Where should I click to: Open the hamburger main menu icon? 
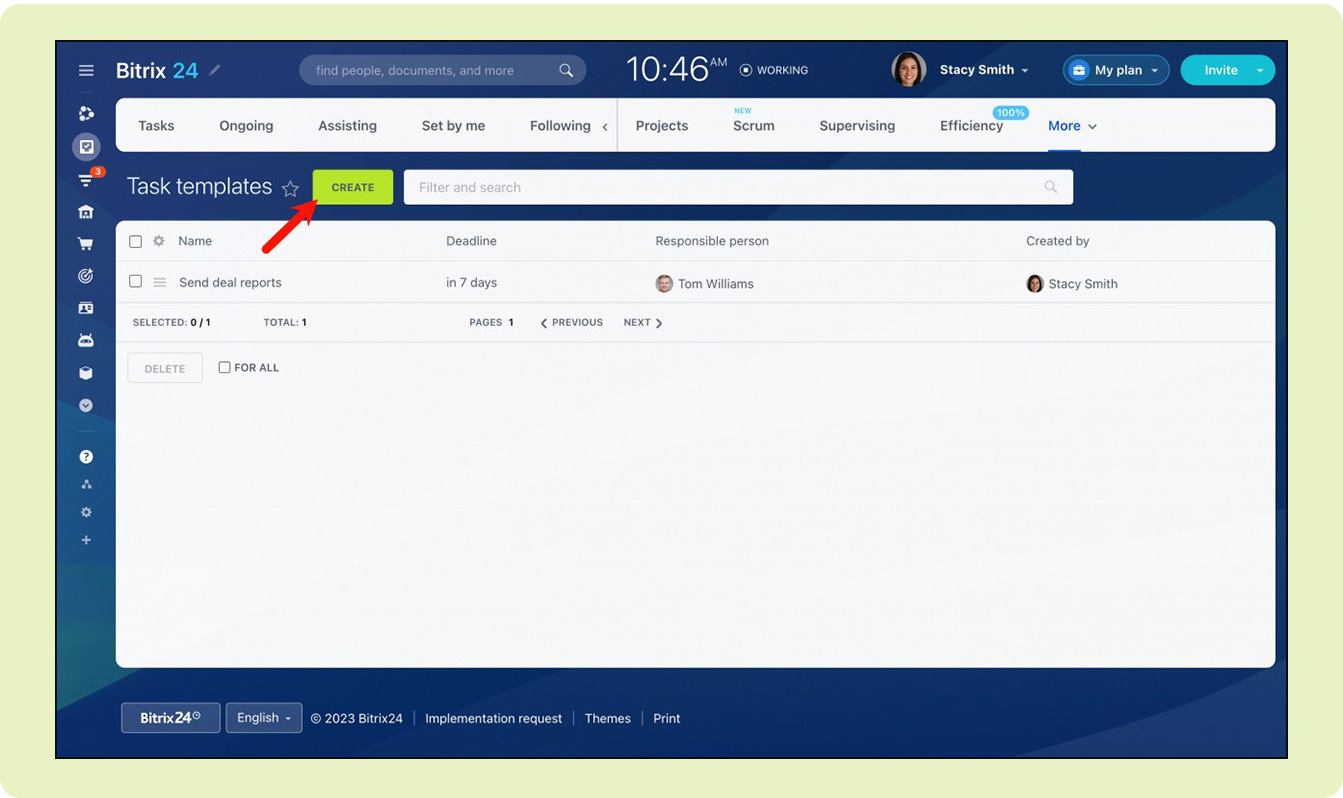[x=86, y=71]
